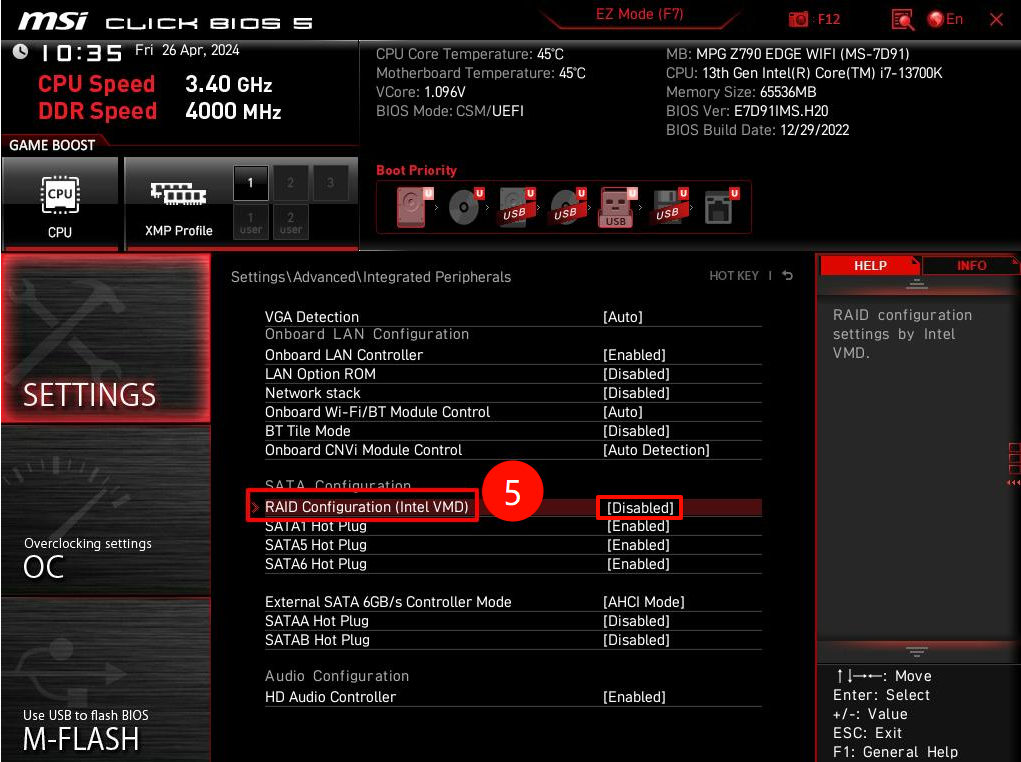1021x762 pixels.
Task: Select XMP user profile 1
Action: (x=251, y=222)
